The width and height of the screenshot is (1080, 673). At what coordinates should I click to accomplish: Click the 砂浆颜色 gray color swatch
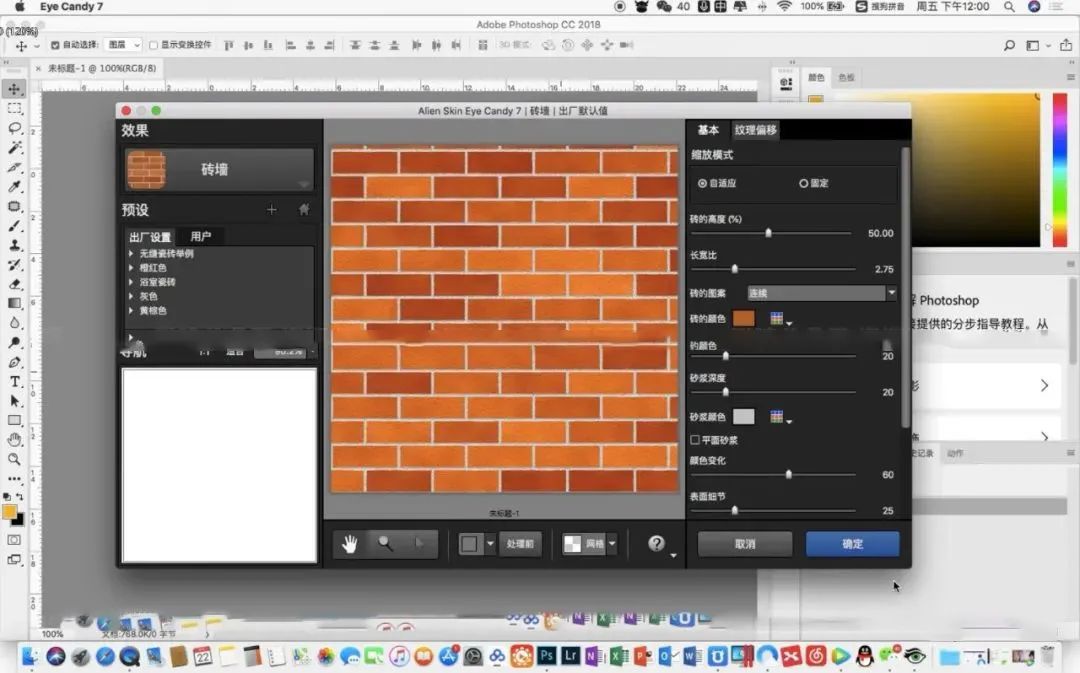[x=744, y=416]
